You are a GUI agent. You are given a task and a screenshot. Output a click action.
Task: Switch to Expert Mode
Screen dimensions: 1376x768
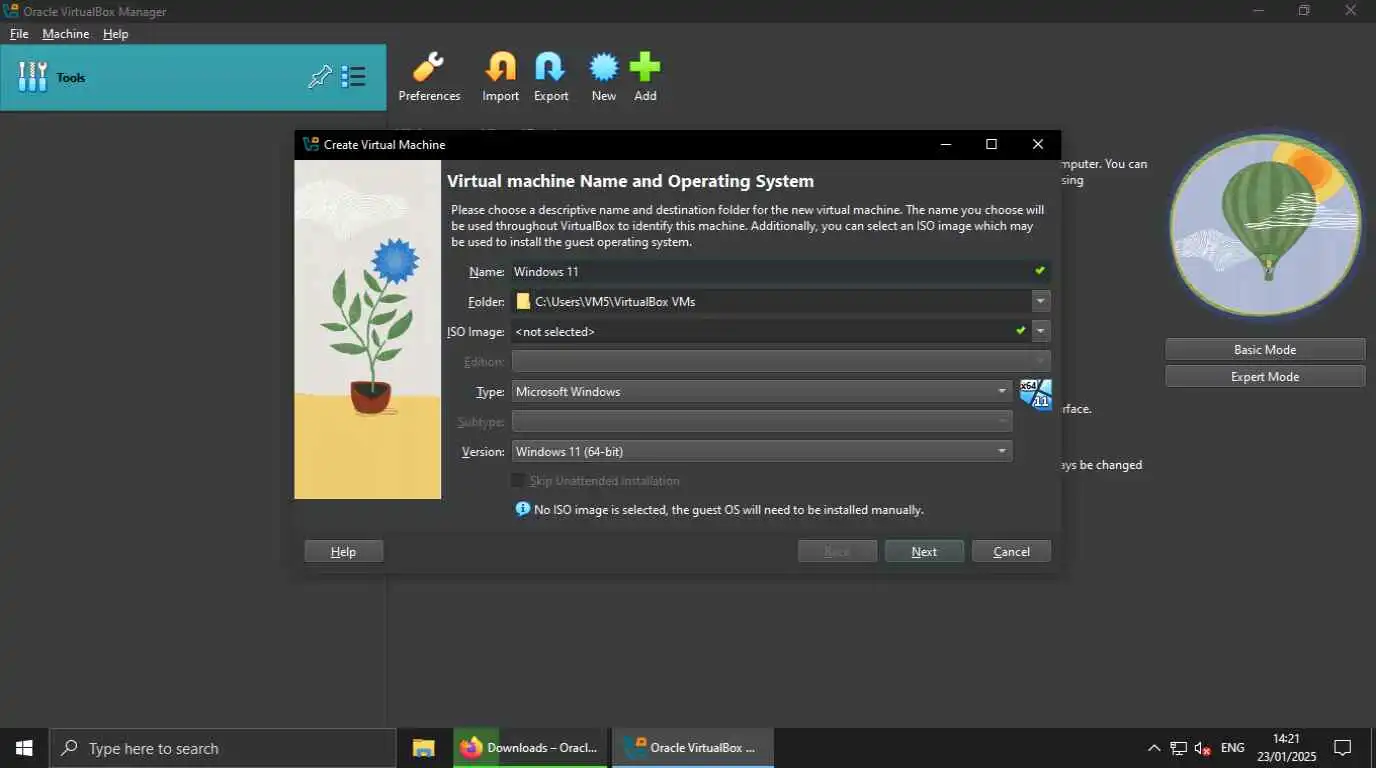tap(1265, 376)
